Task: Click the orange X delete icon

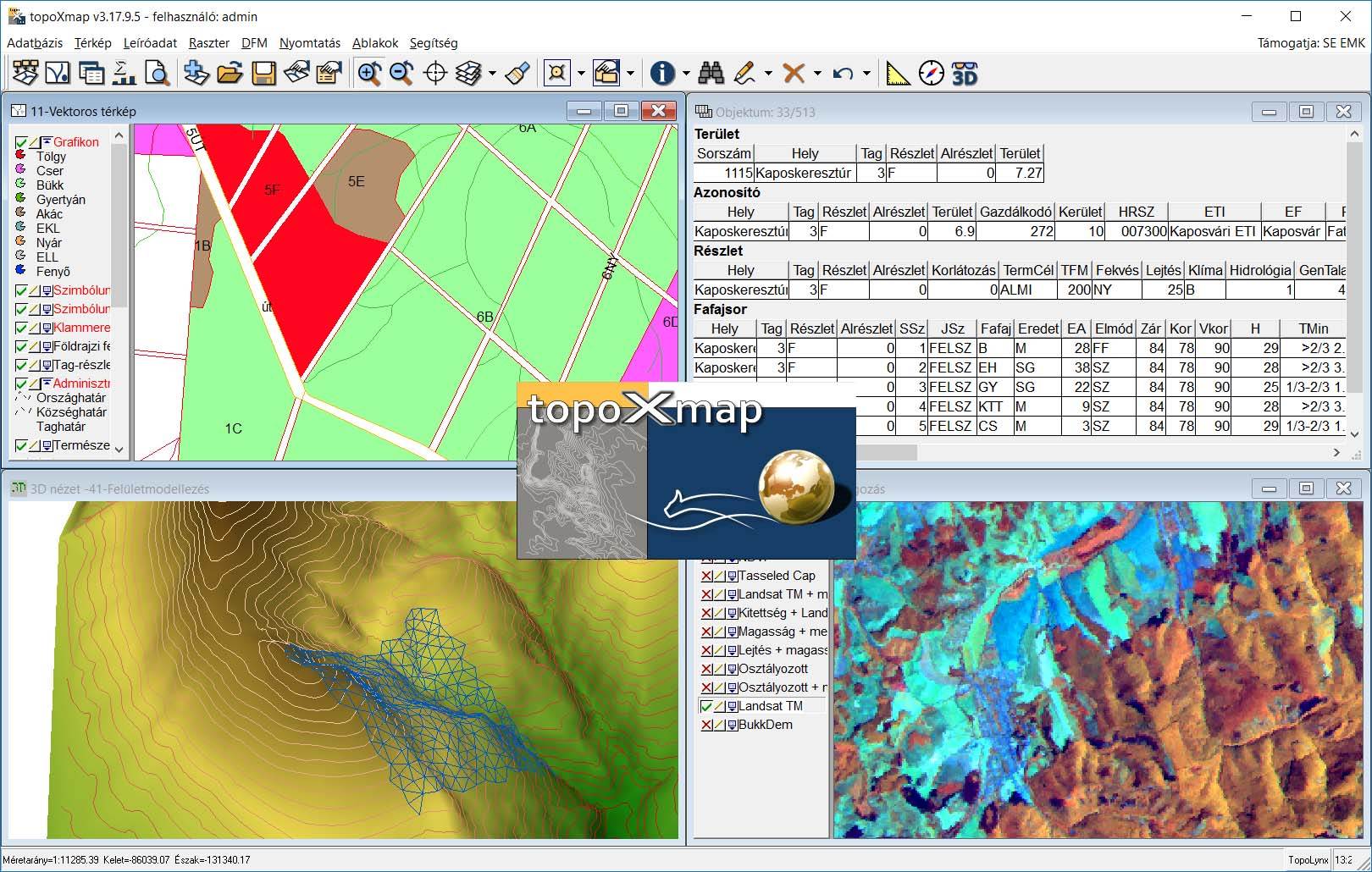Action: pos(794,74)
